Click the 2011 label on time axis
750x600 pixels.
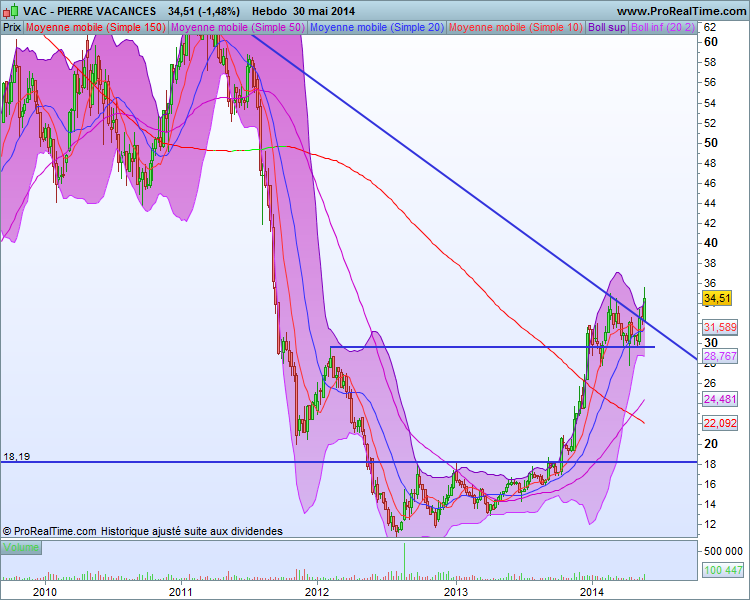point(181,592)
